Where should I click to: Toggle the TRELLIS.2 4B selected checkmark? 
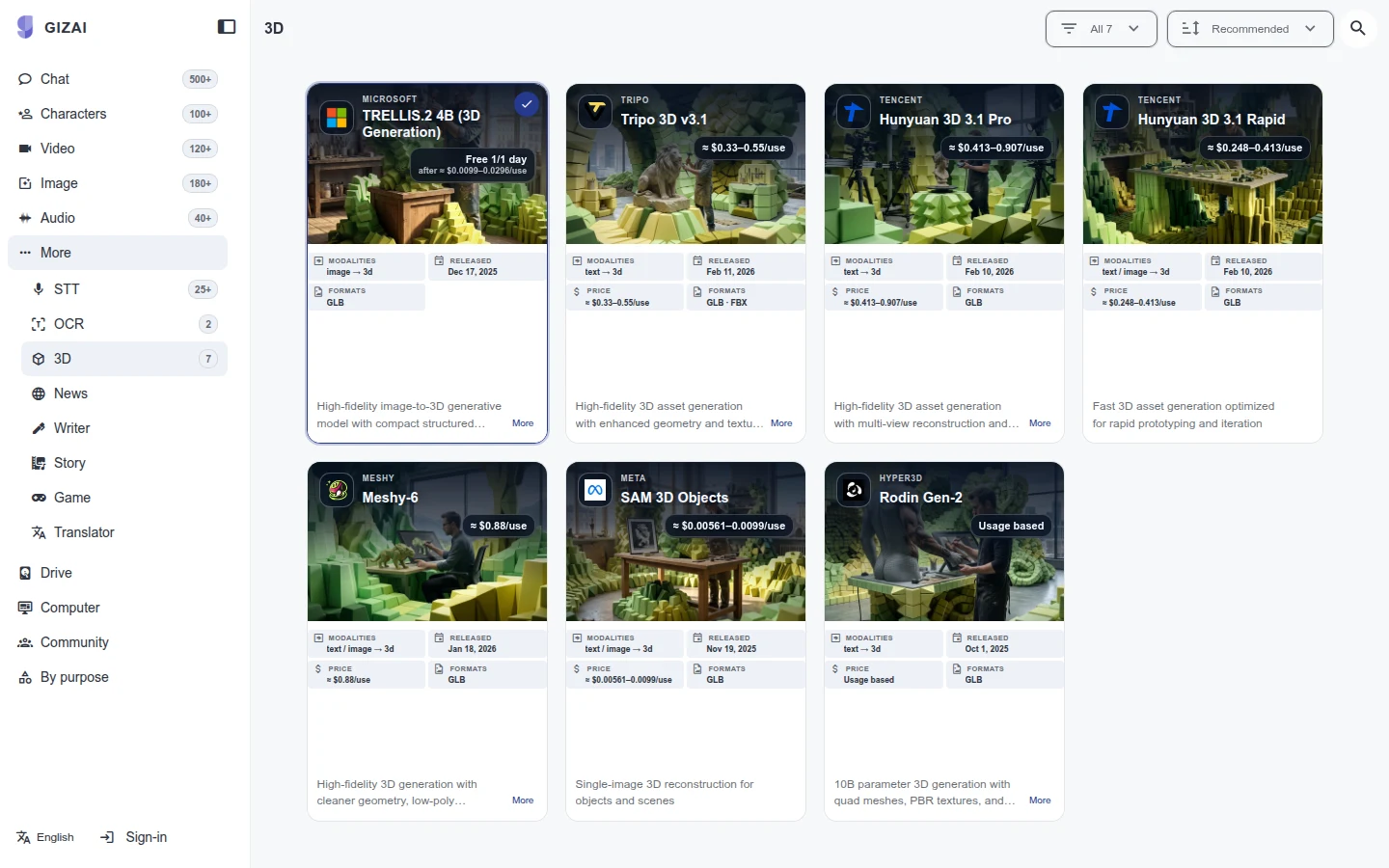pos(526,103)
